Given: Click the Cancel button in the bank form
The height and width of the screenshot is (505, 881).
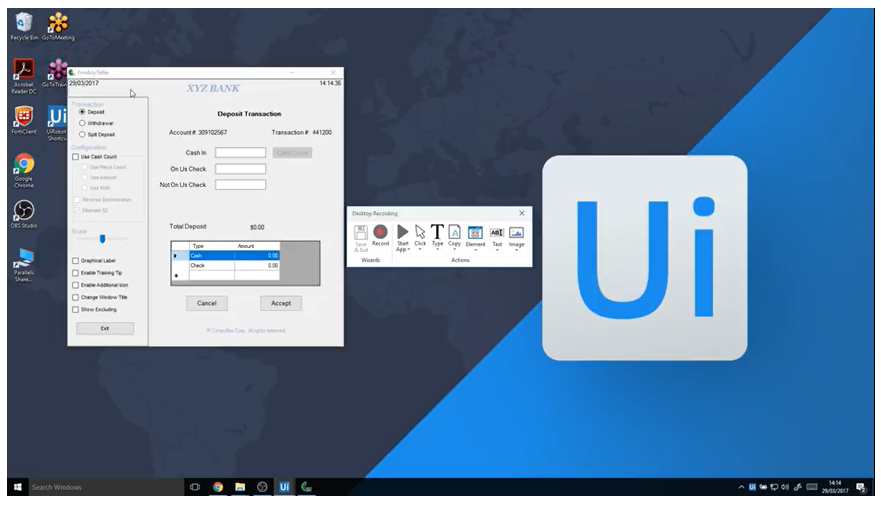Looking at the screenshot, I should pos(207,303).
